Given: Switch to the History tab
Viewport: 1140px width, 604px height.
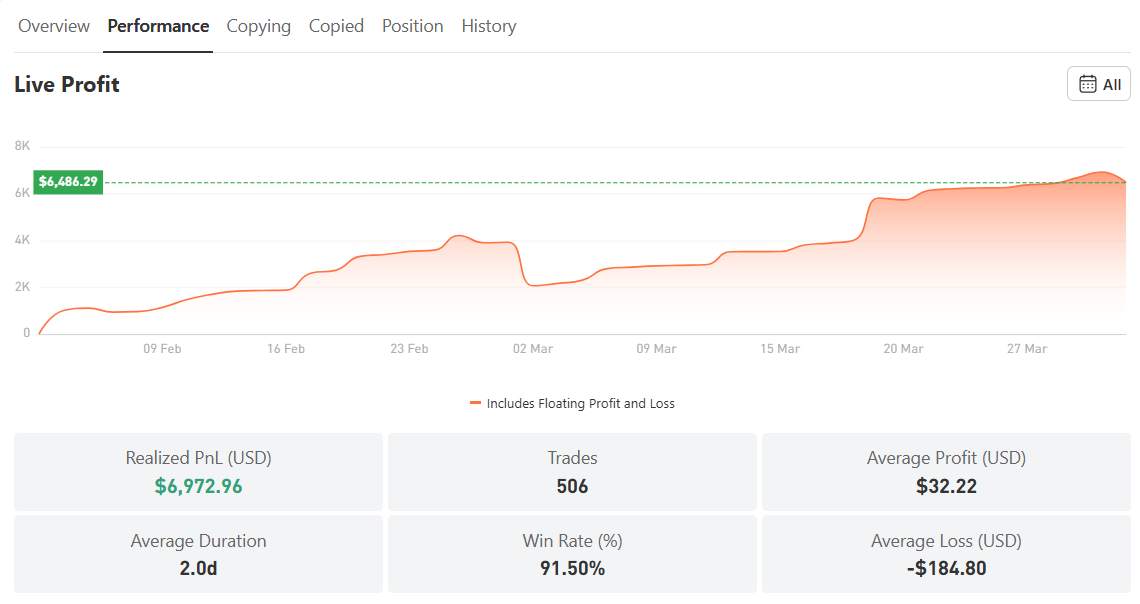Looking at the screenshot, I should click(488, 26).
